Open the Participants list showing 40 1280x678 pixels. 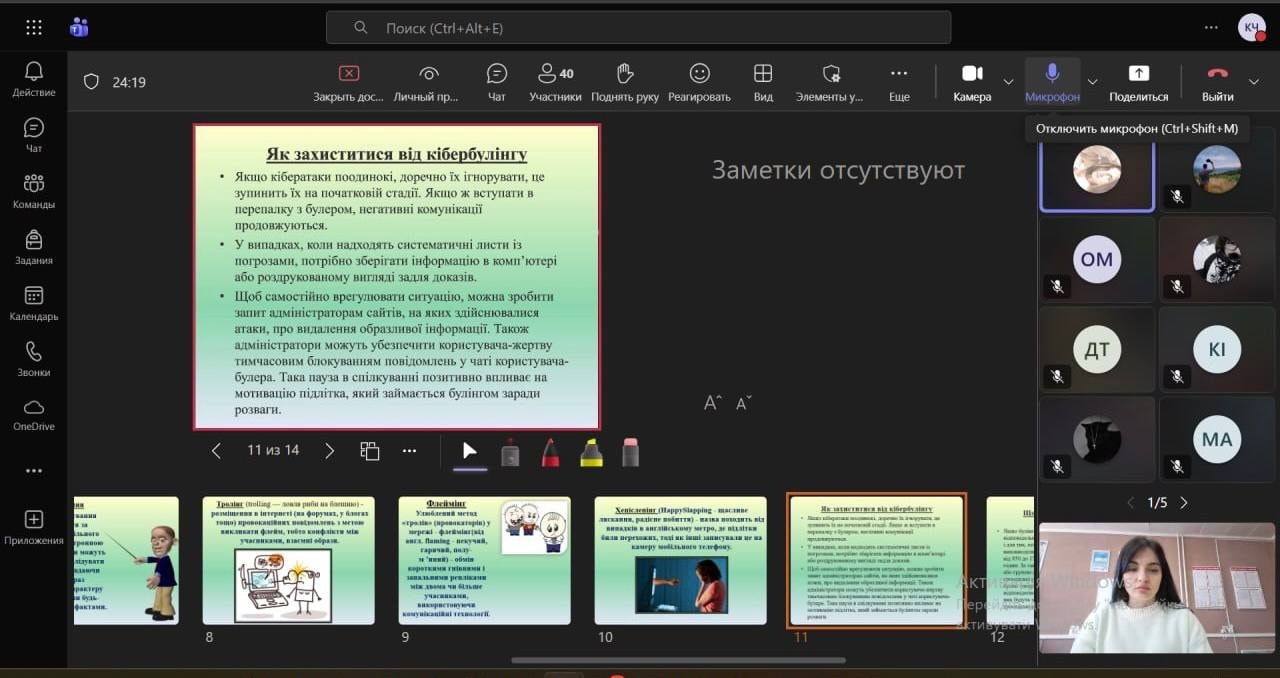click(x=555, y=81)
